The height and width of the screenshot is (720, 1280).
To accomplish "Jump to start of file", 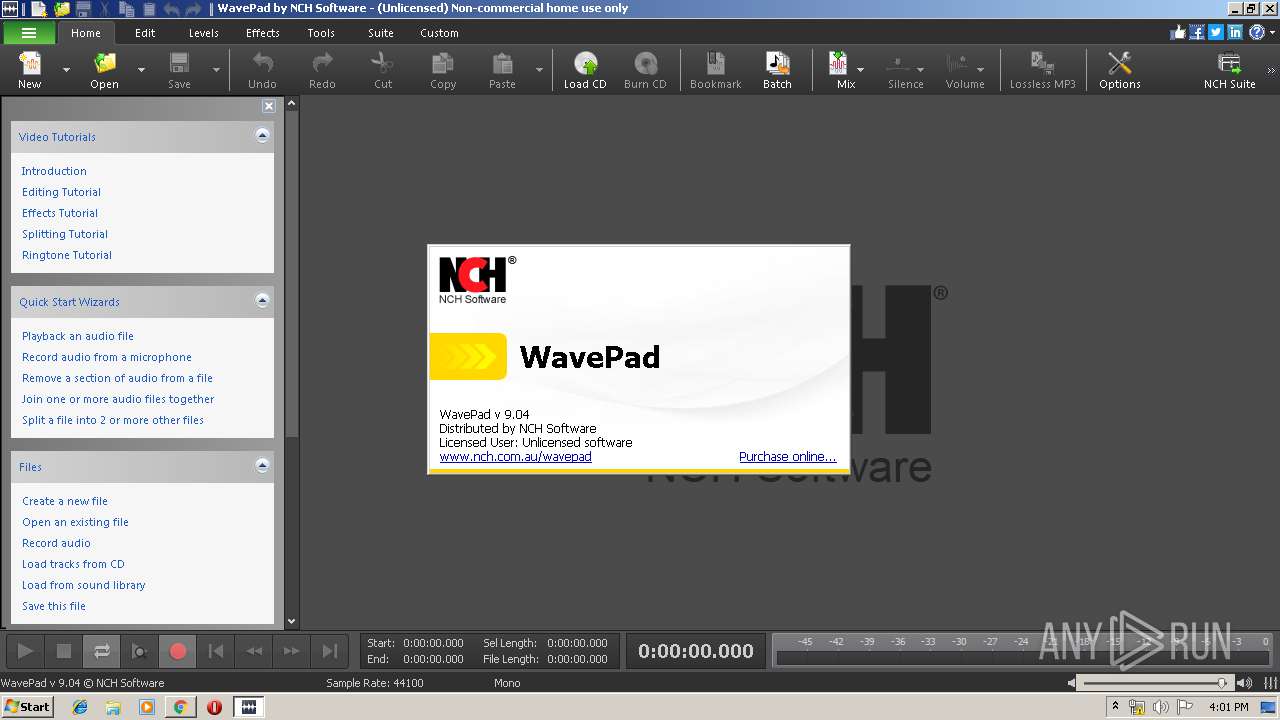I will click(x=216, y=651).
